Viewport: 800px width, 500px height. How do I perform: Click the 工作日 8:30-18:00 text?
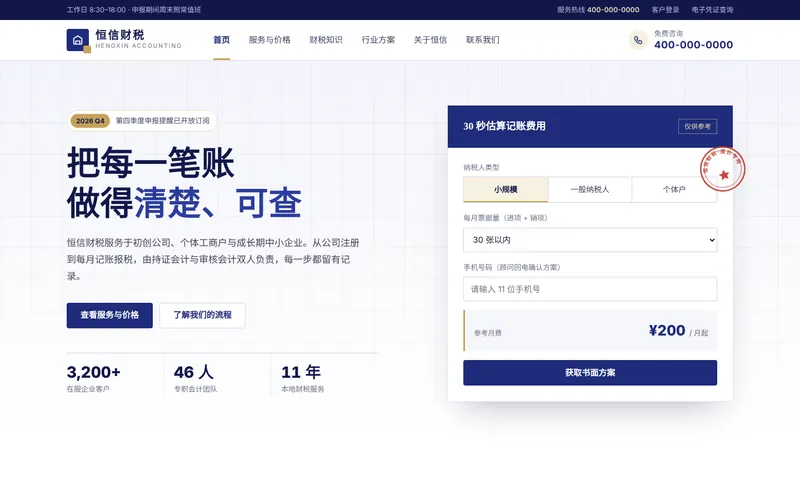pos(96,10)
